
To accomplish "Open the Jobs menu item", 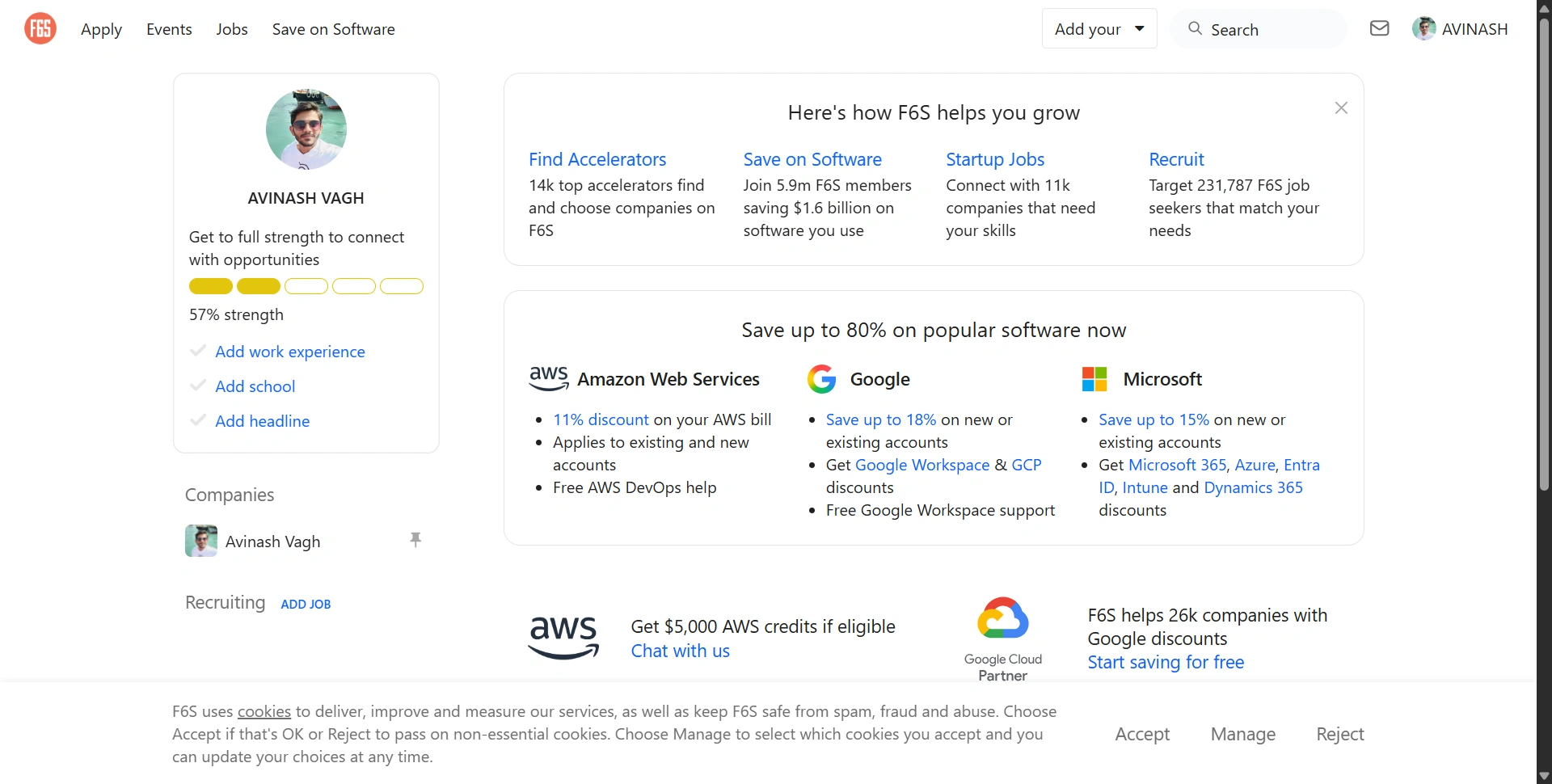I will coord(232,29).
